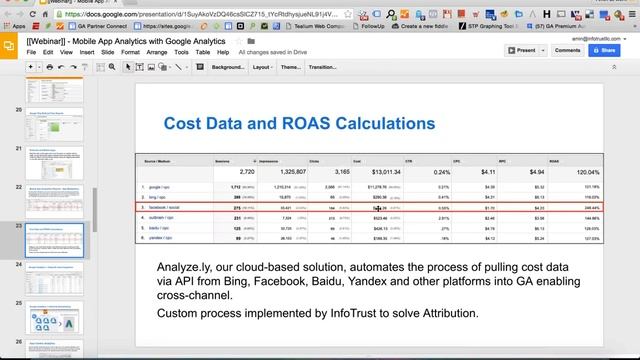Click the browser Reload icon
This screenshot has height=360, width=640.
(x=32, y=14)
